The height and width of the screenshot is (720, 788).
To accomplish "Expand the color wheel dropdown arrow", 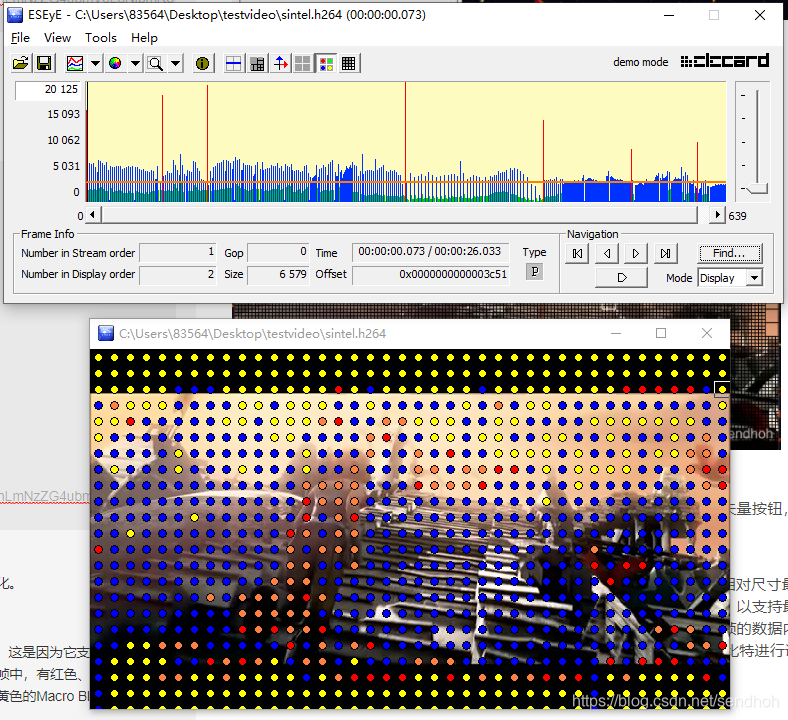I will [x=135, y=63].
